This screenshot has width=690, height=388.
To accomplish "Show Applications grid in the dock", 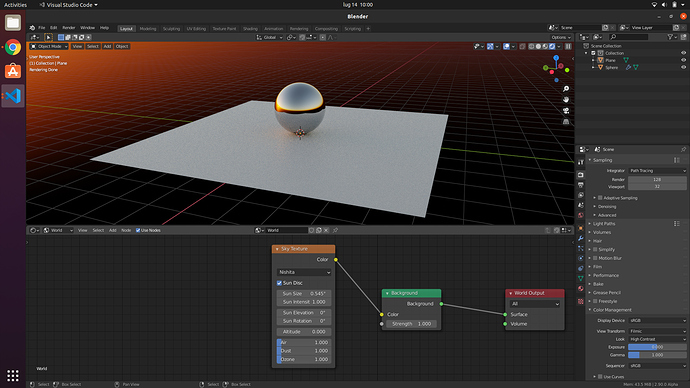I will [13, 375].
